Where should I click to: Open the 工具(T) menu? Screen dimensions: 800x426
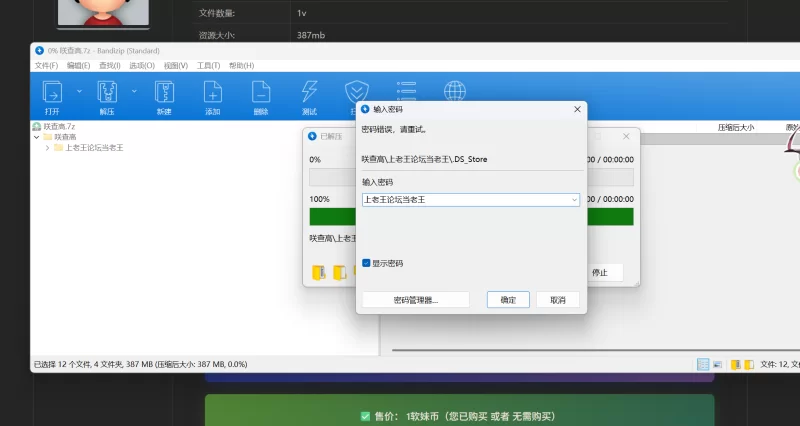(208, 66)
